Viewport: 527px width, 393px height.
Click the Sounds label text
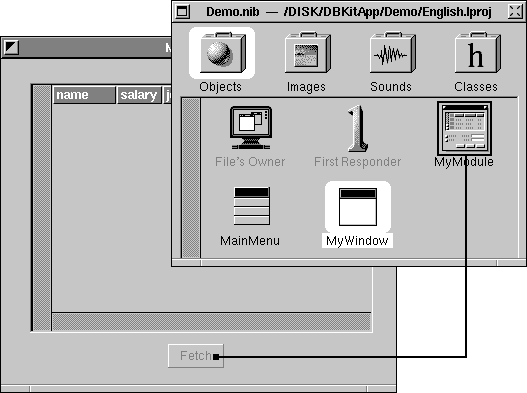(x=391, y=87)
